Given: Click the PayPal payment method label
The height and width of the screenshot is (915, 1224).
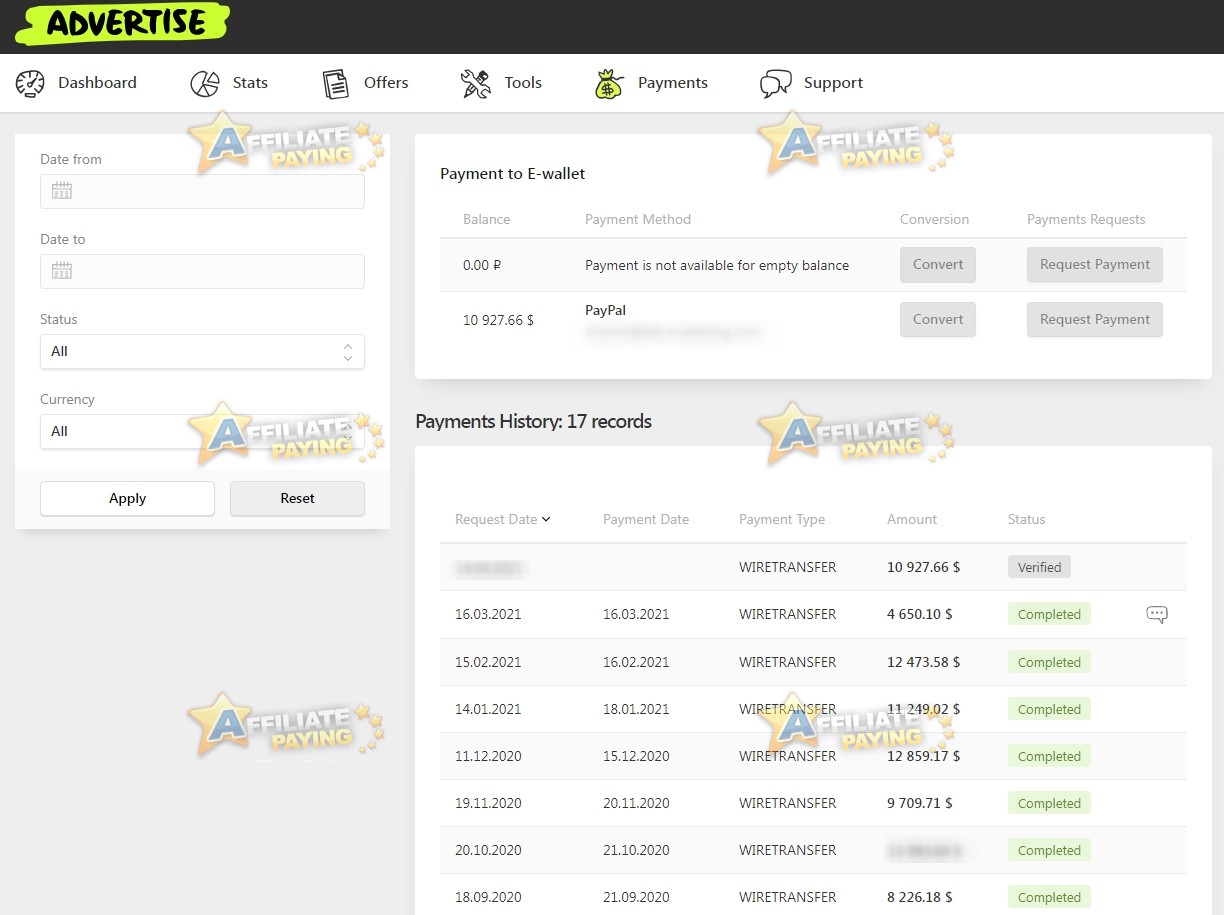Looking at the screenshot, I should [x=605, y=311].
